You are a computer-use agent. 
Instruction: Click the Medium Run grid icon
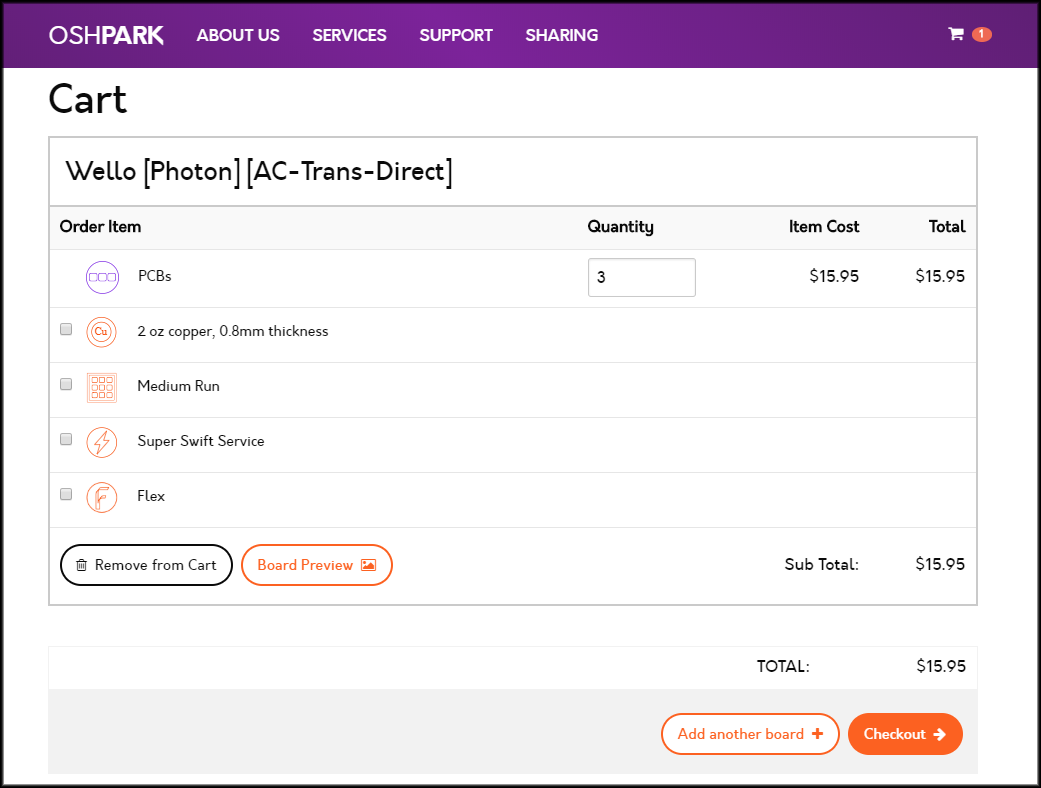(102, 387)
